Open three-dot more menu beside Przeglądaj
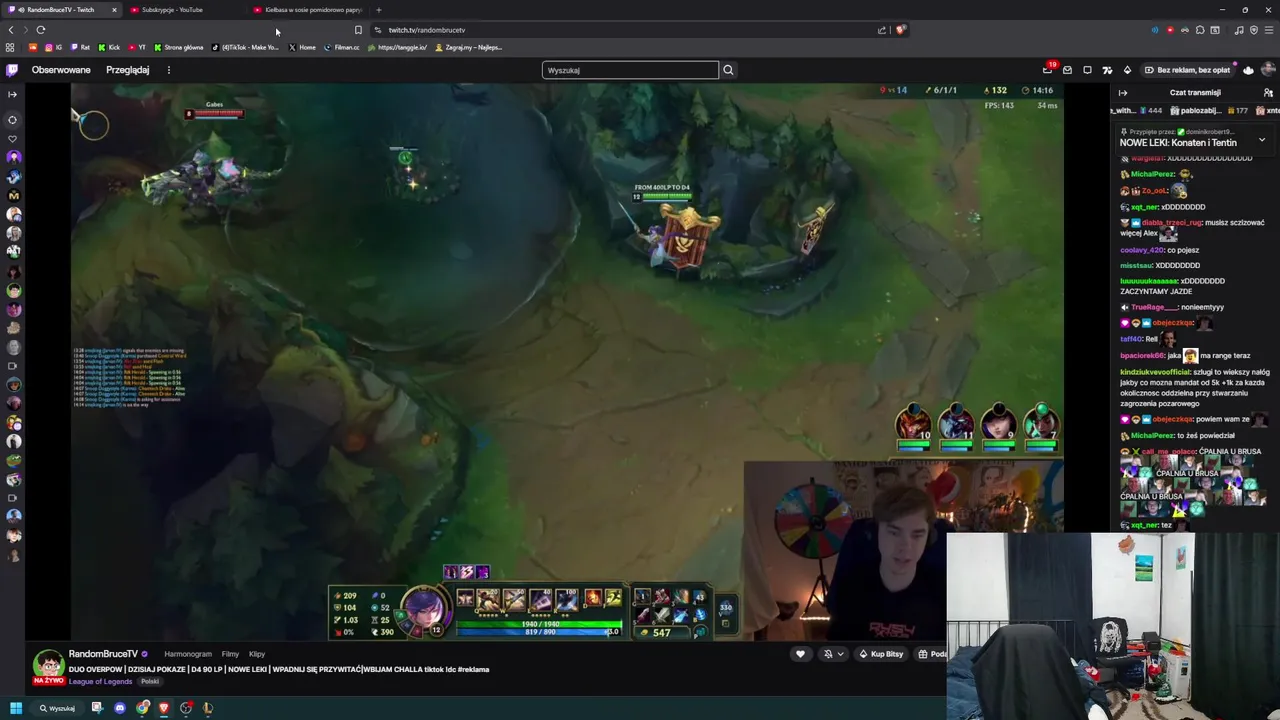Screen dimensions: 1280x720 coord(168,70)
